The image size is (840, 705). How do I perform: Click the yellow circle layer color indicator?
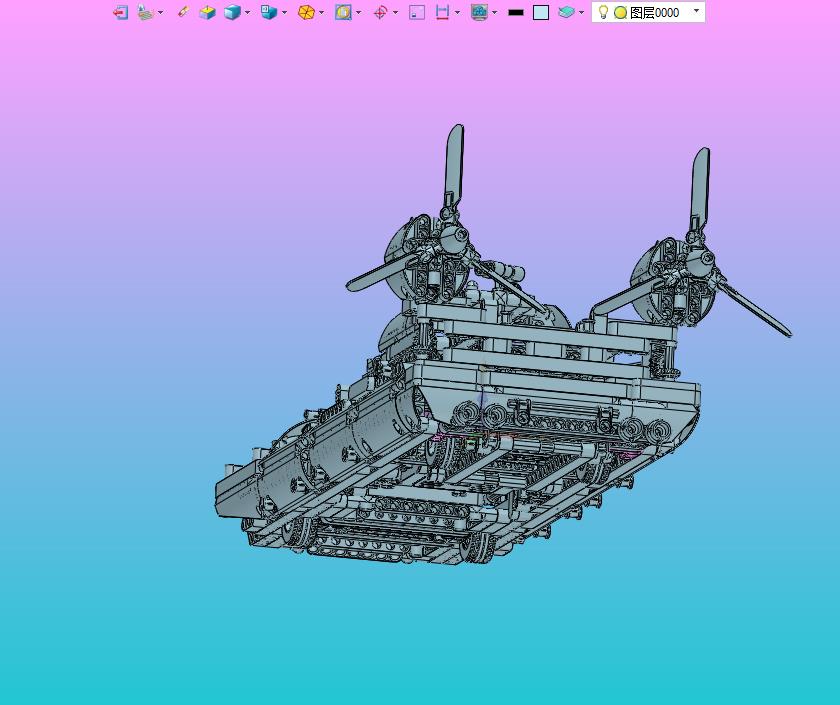click(x=620, y=12)
